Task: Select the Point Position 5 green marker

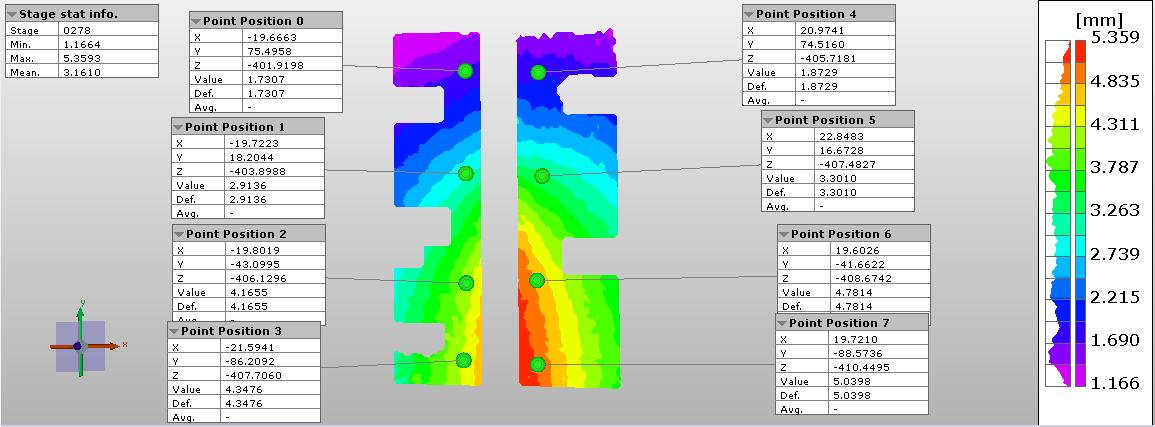Action: (541, 176)
